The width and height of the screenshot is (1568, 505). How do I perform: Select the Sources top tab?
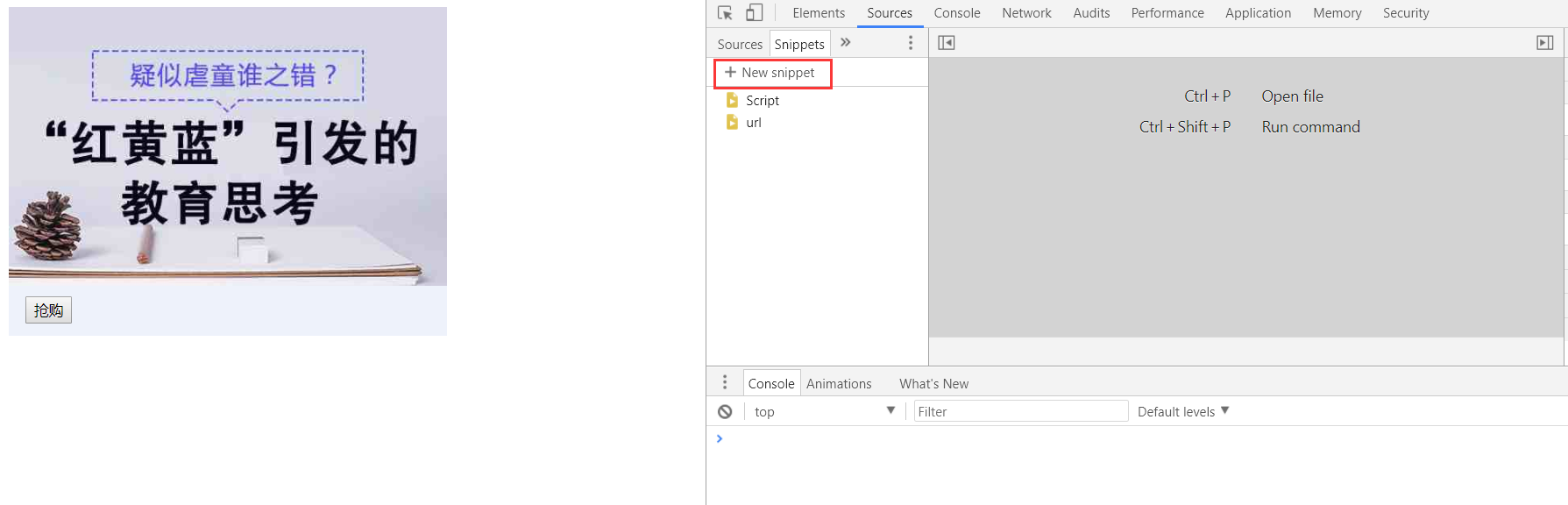(890, 13)
